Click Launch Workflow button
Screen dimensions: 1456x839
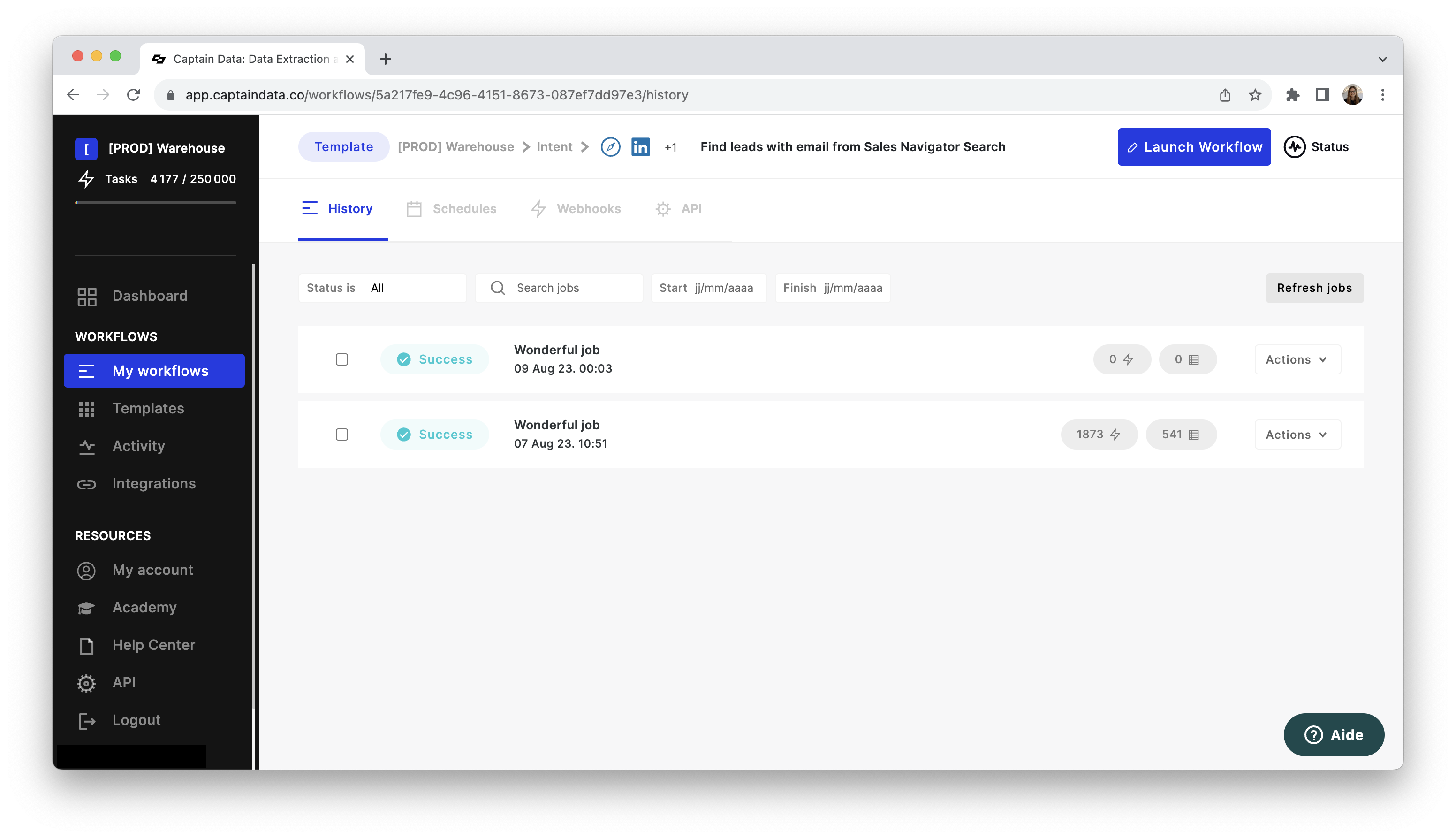click(x=1193, y=147)
